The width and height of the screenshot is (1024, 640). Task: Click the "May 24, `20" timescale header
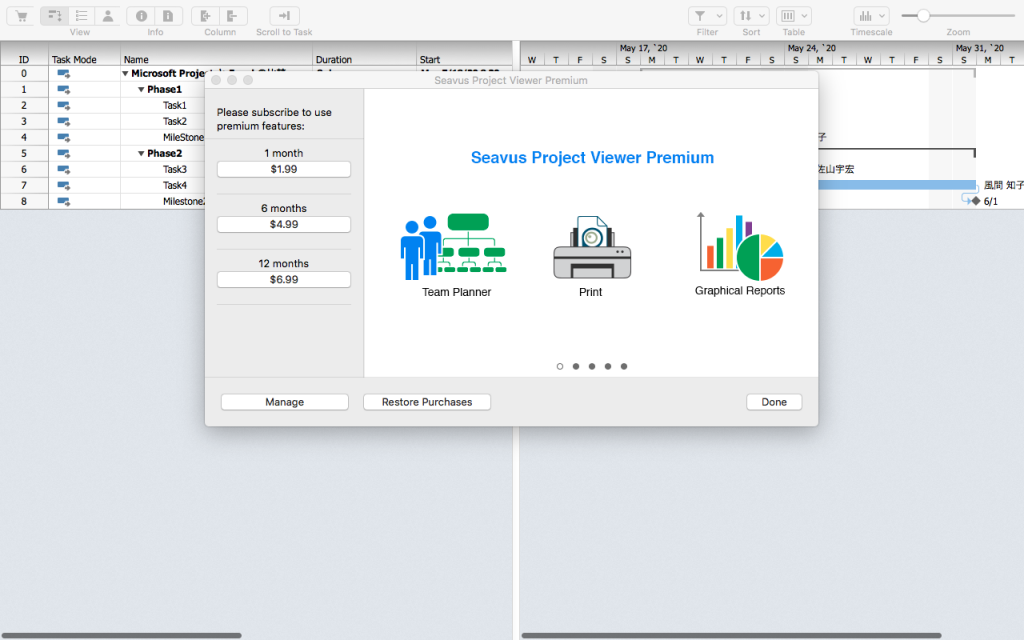(812, 48)
